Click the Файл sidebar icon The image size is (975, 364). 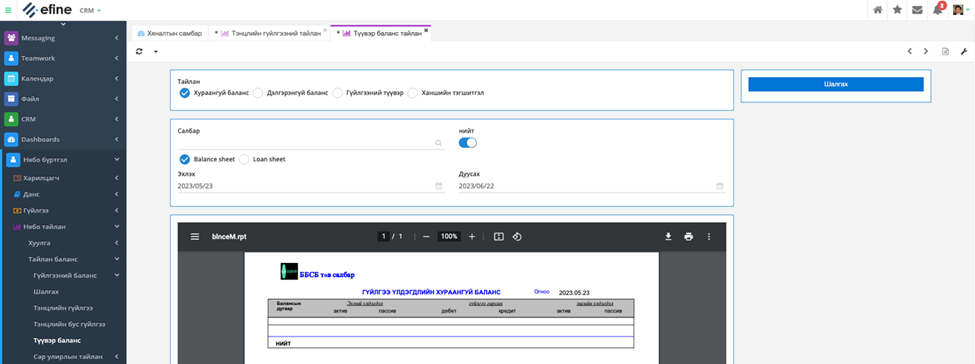coord(11,98)
